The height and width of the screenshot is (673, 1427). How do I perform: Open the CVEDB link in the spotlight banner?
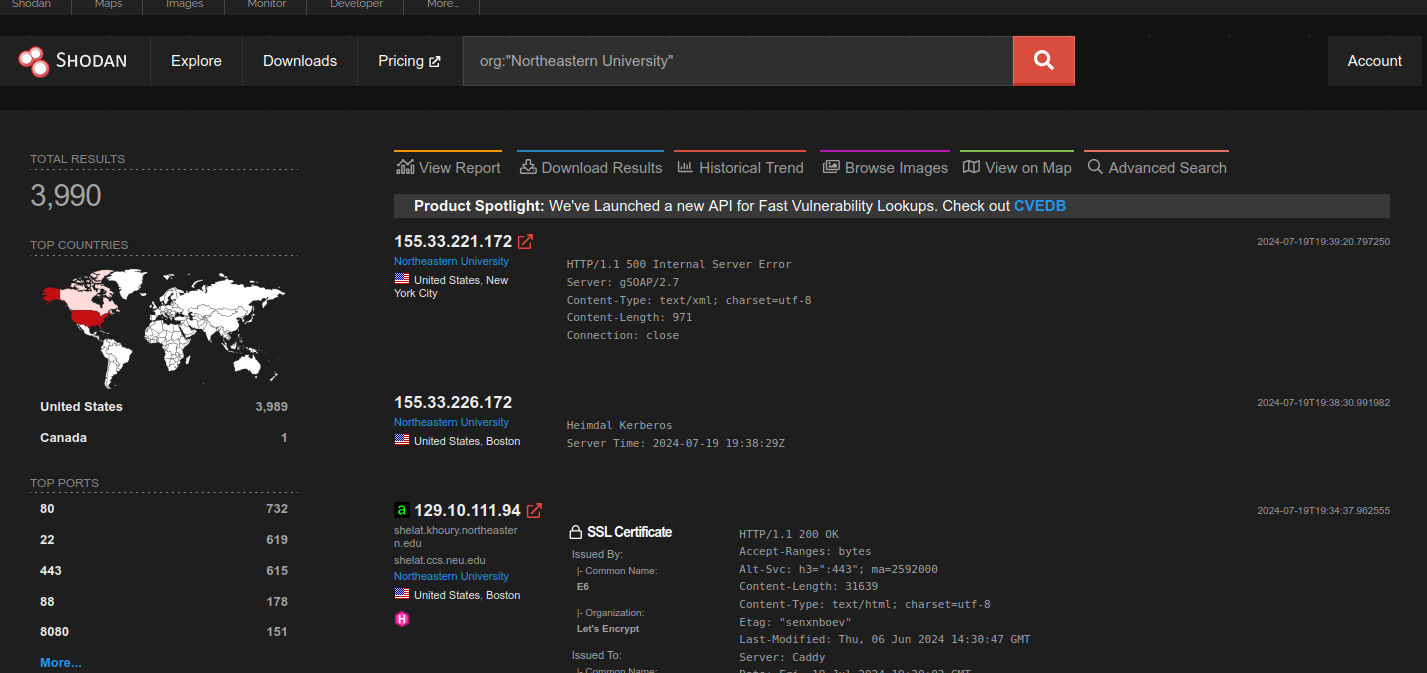click(x=1040, y=205)
